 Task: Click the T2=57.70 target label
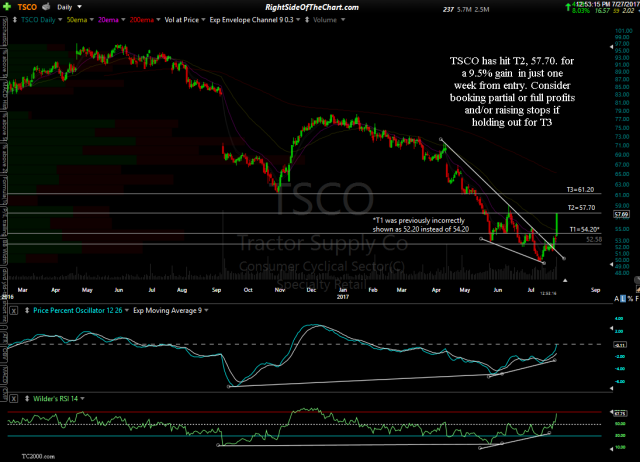pyautogui.click(x=581, y=208)
